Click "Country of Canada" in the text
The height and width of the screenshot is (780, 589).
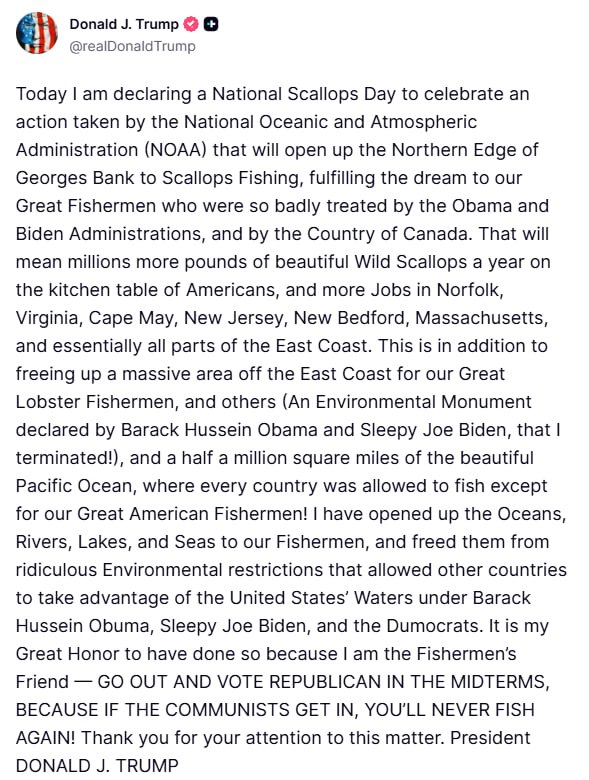point(389,234)
